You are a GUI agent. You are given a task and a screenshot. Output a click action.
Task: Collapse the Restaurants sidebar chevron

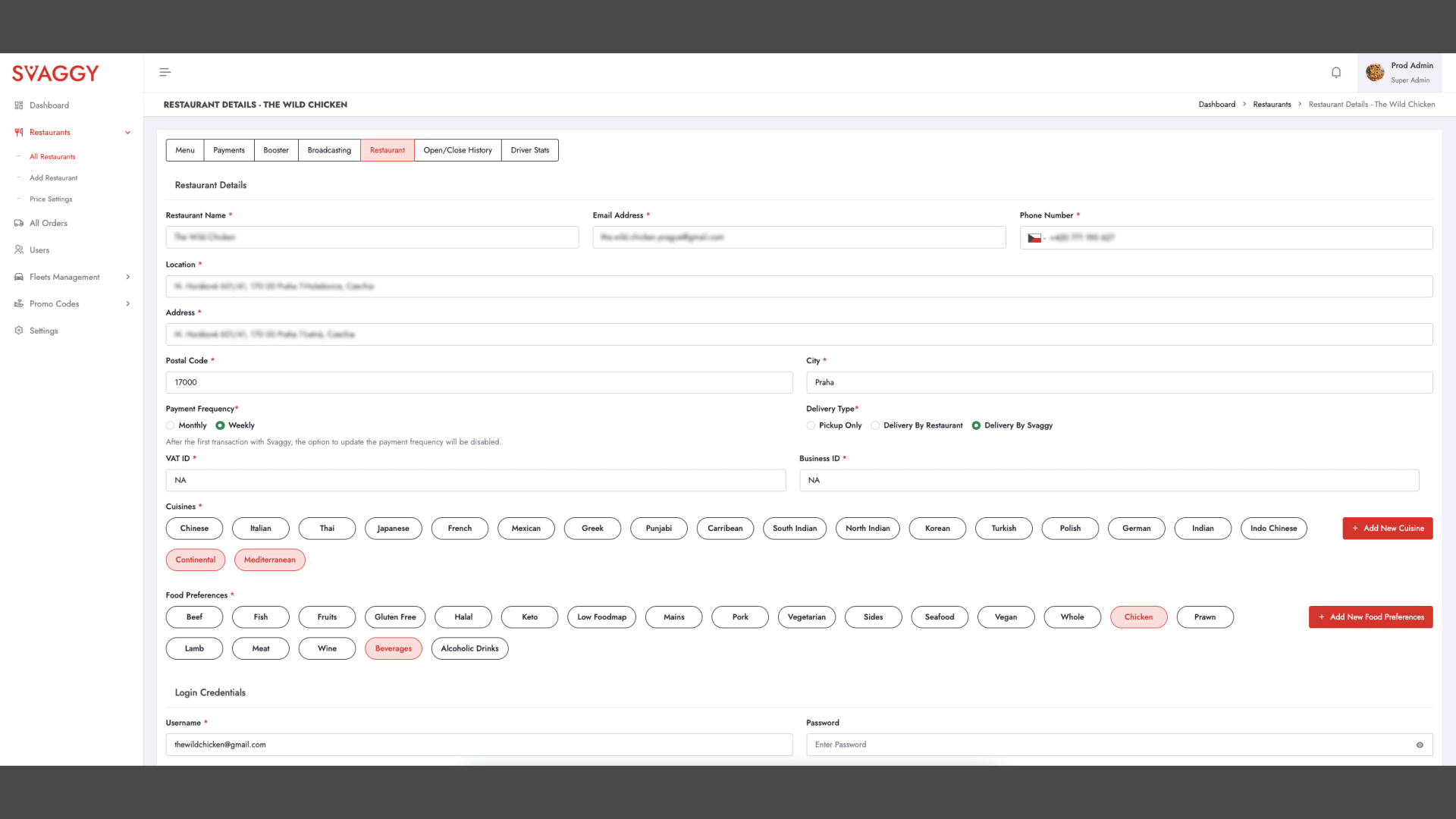[127, 133]
